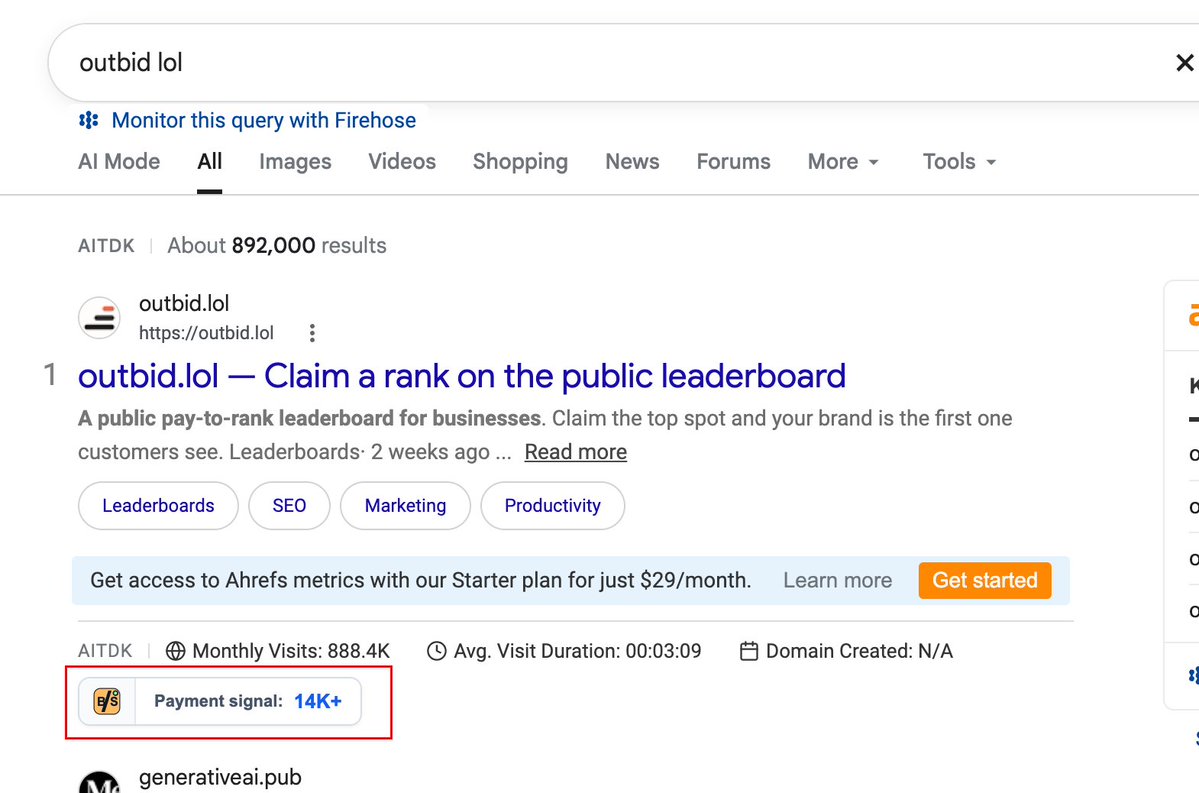Click the Marketing tag chip
Screen dimensions: 1199x793
[x=405, y=505]
